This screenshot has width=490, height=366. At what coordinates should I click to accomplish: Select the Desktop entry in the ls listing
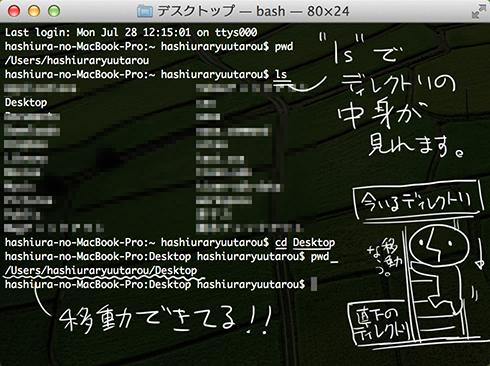26,102
